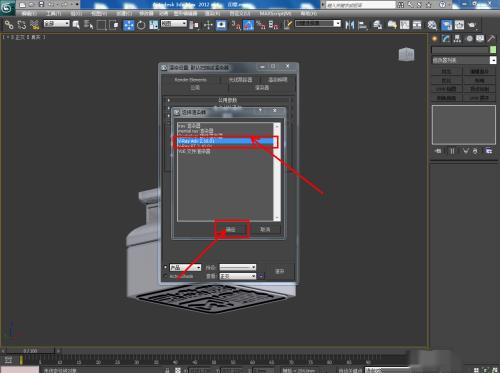The height and width of the screenshot is (373, 500).
Task: Select the Product render mode radio button
Action: (x=165, y=267)
